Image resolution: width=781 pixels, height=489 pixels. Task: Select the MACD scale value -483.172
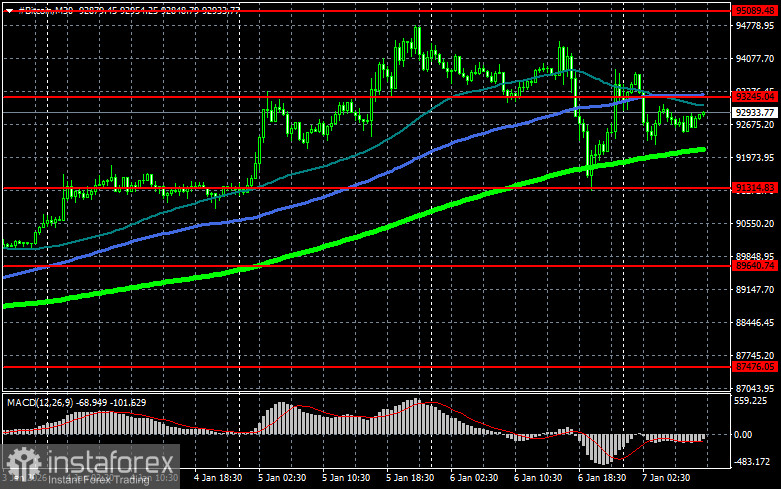point(752,462)
